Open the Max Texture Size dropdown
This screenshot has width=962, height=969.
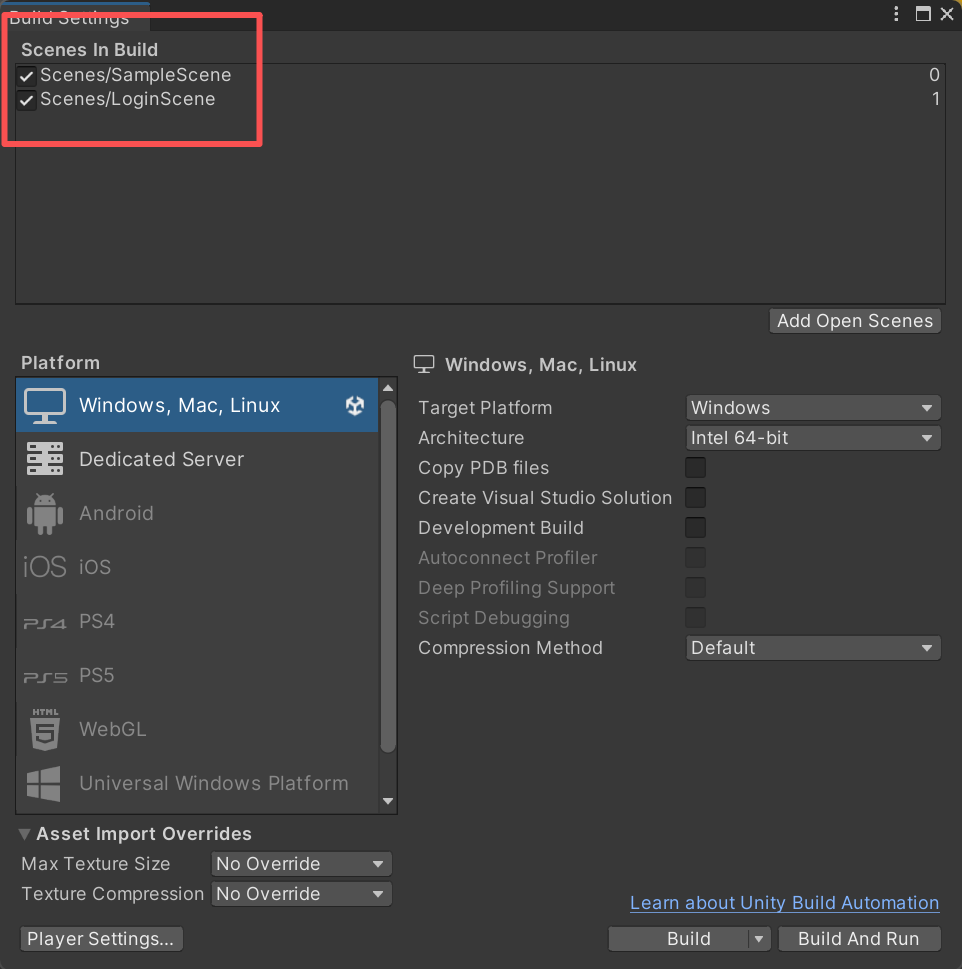coord(302,864)
